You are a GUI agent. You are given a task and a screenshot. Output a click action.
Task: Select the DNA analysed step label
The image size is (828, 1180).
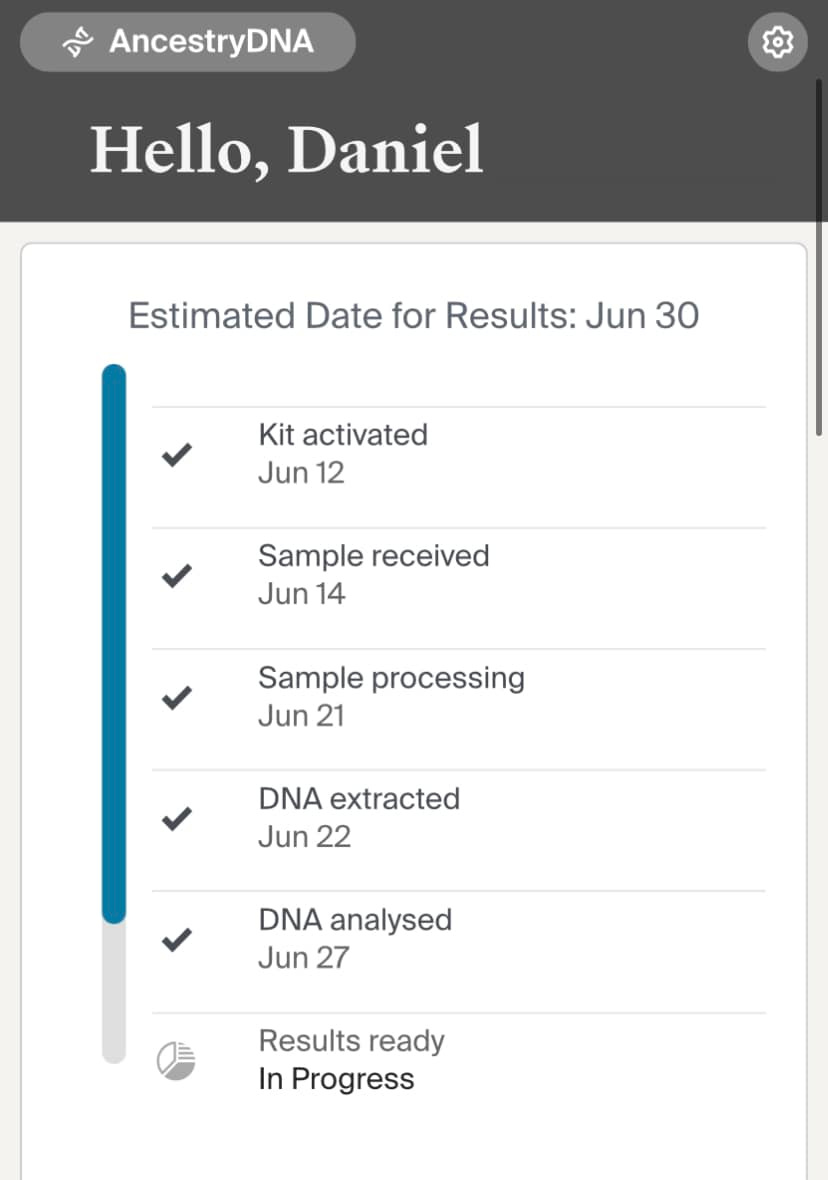354,920
